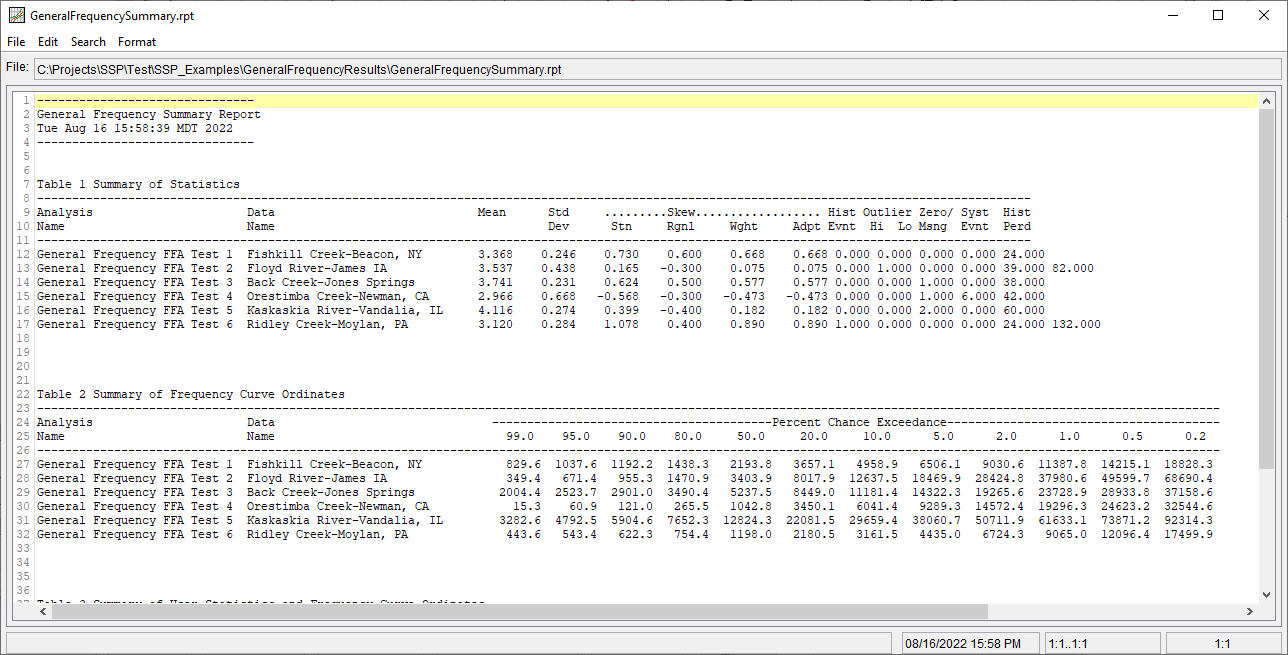Click mean value 4.116
This screenshot has height=655, width=1288.
495,310
